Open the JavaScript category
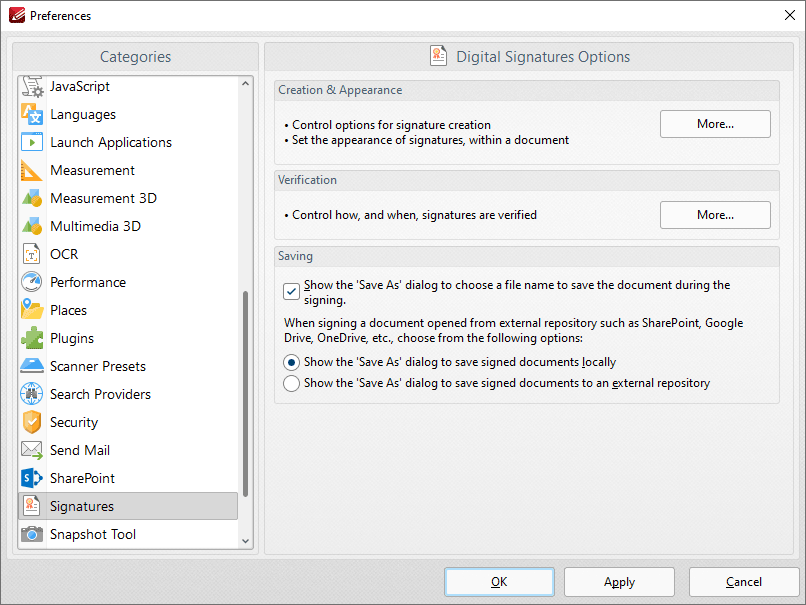Viewport: 806px width, 605px height. [x=128, y=86]
